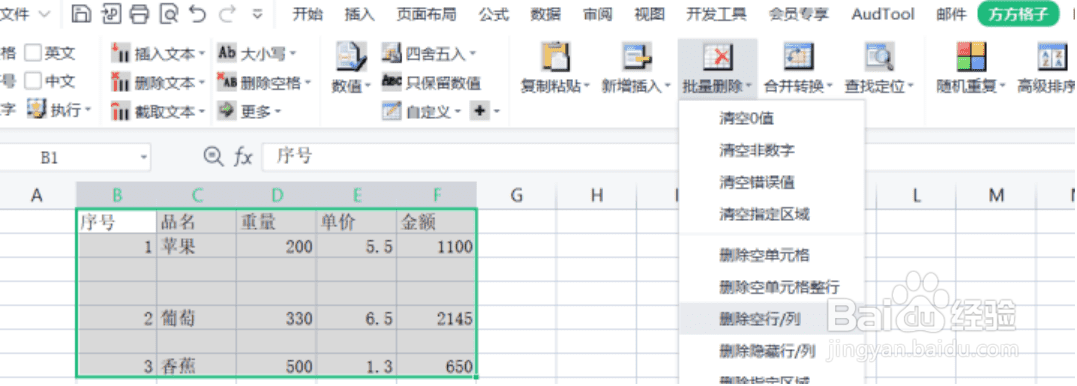This screenshot has height=386, width=1077.
Task: Expand the 插入文本 dropdown arrow
Action: point(201,54)
